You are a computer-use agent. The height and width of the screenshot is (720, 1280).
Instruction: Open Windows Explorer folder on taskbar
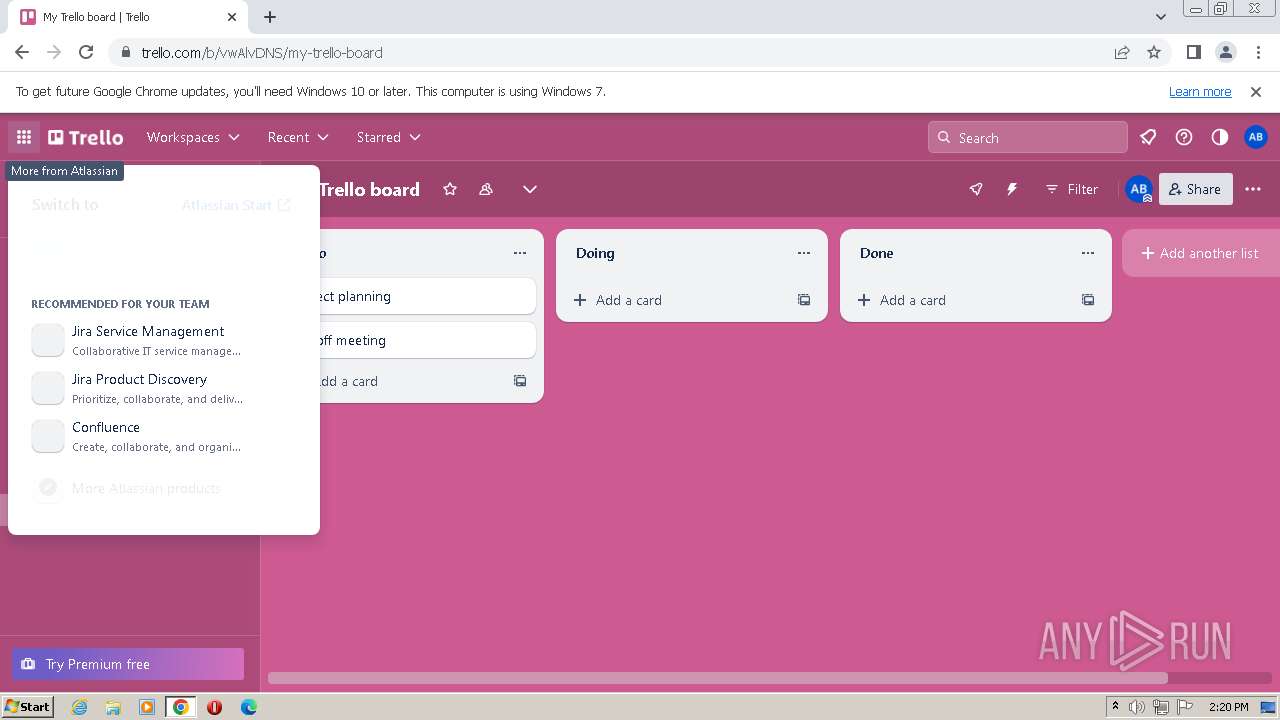[x=113, y=707]
